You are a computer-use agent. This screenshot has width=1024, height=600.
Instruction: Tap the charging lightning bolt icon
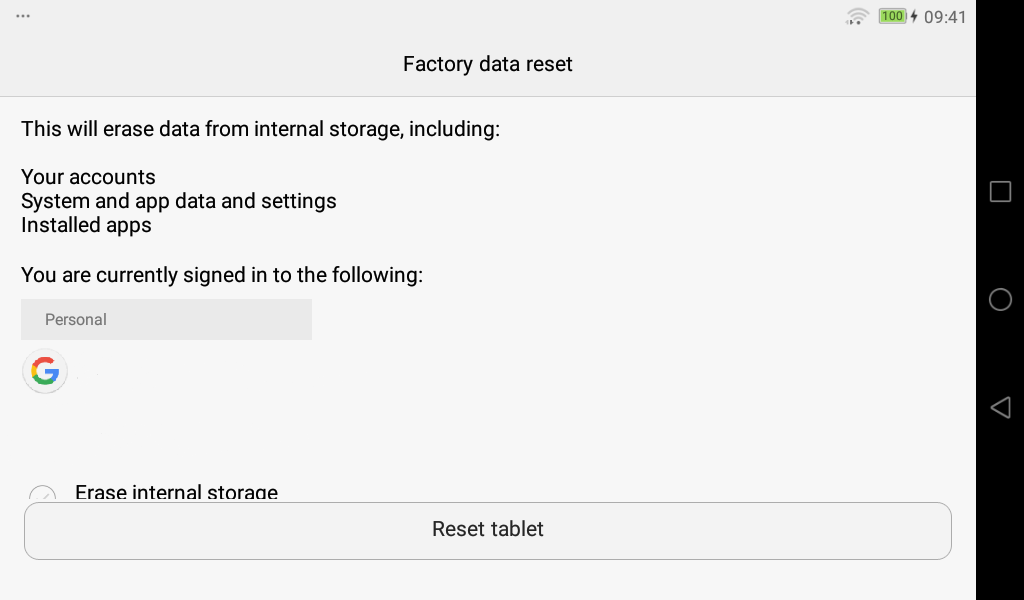coord(914,16)
